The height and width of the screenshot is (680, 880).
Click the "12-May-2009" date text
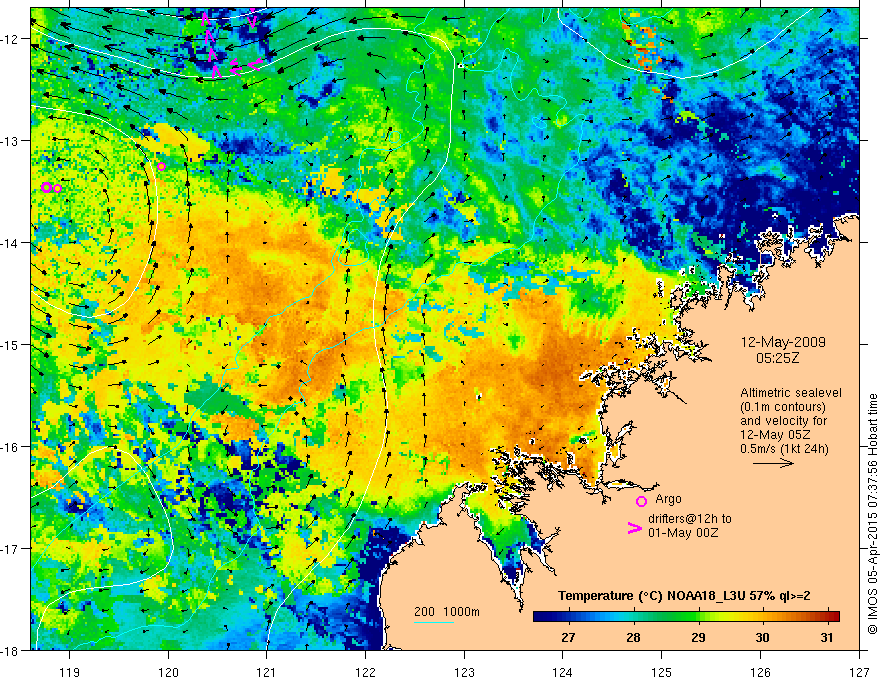[x=783, y=342]
